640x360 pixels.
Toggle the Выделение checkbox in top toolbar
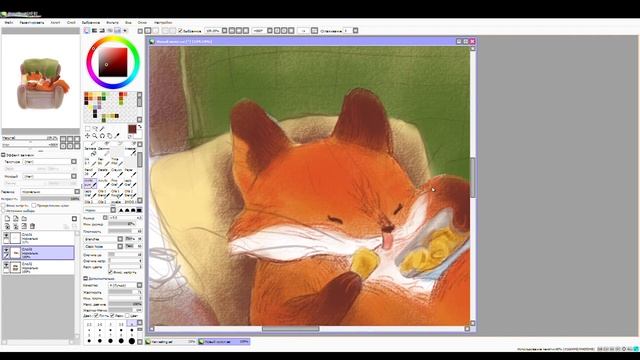180,31
